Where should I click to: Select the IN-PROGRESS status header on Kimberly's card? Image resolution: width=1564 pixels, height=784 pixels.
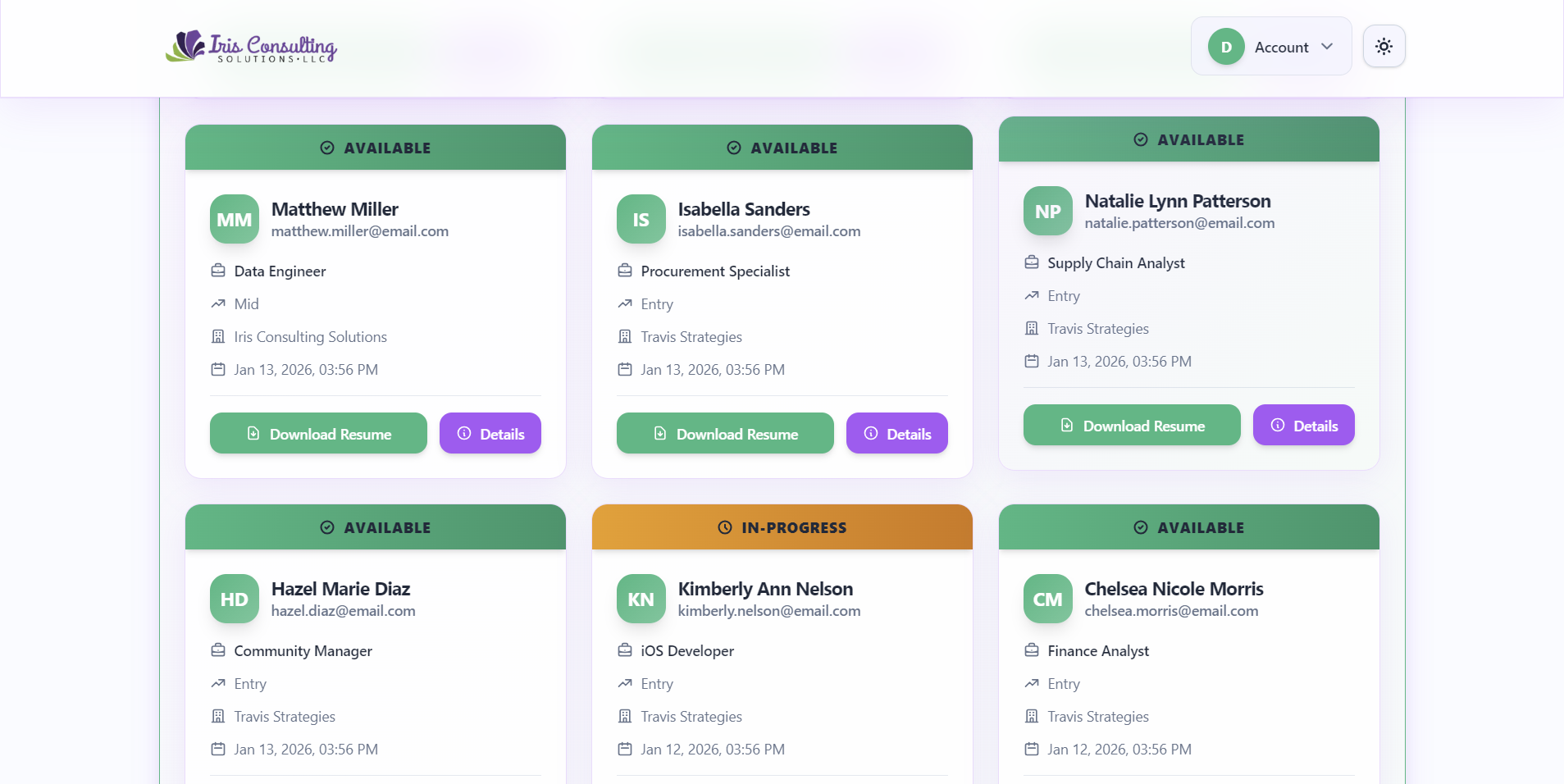782,527
